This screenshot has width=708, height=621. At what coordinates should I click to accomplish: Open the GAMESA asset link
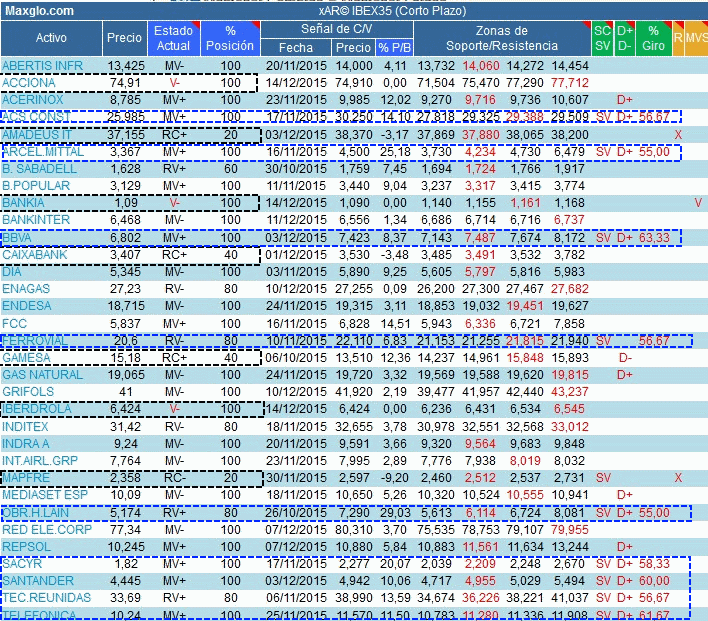pos(26,358)
